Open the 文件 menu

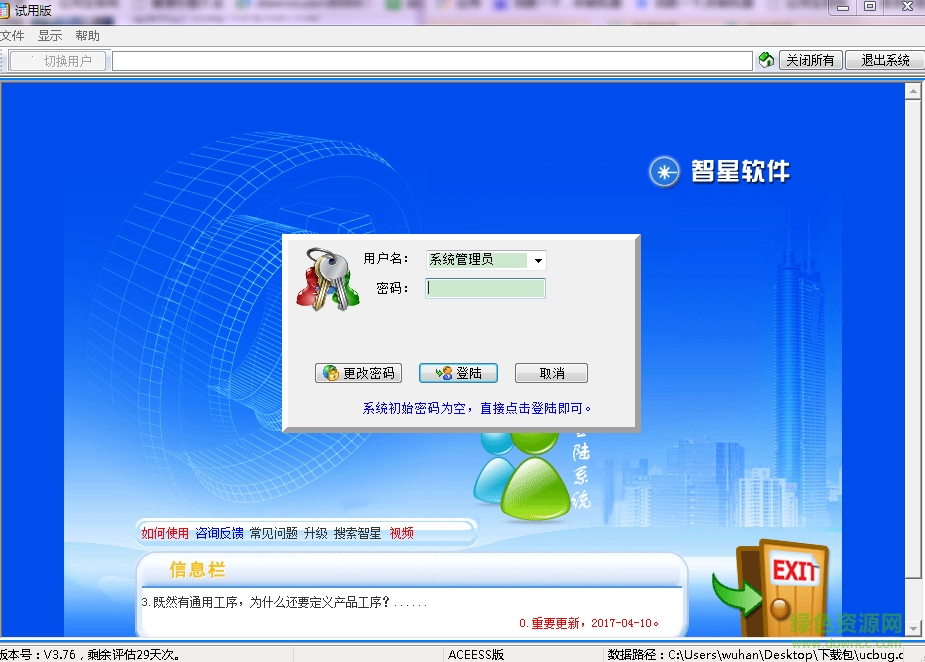[13, 35]
